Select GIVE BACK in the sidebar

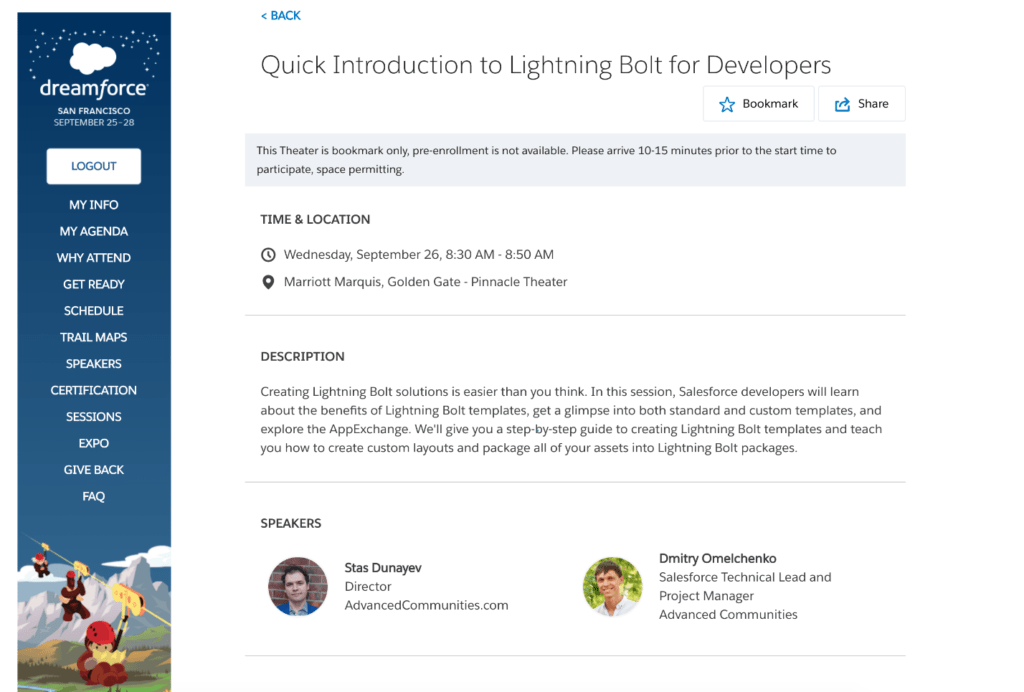coord(93,470)
